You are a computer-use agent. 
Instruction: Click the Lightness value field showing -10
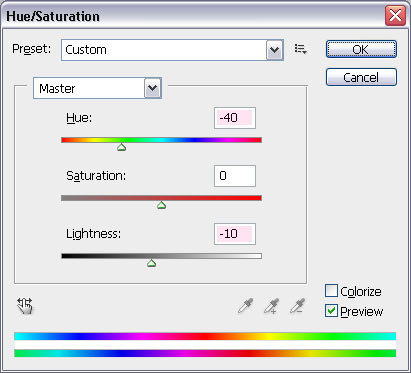coord(235,234)
